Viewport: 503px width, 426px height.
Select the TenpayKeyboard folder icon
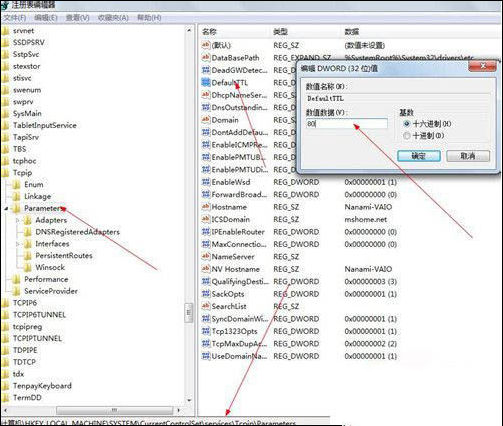pyautogui.click(x=5, y=386)
